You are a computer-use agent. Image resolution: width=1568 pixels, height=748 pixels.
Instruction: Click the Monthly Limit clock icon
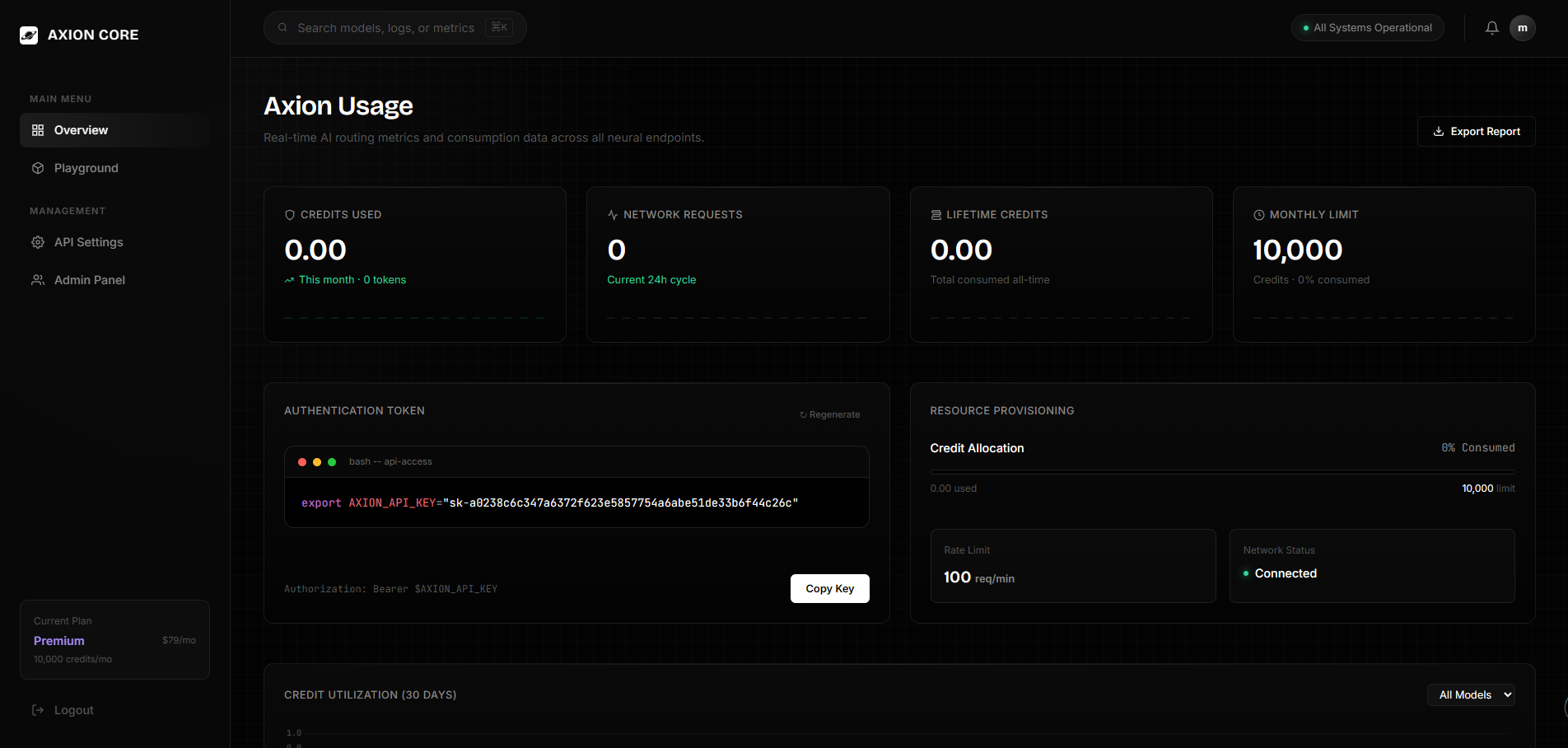[1258, 214]
